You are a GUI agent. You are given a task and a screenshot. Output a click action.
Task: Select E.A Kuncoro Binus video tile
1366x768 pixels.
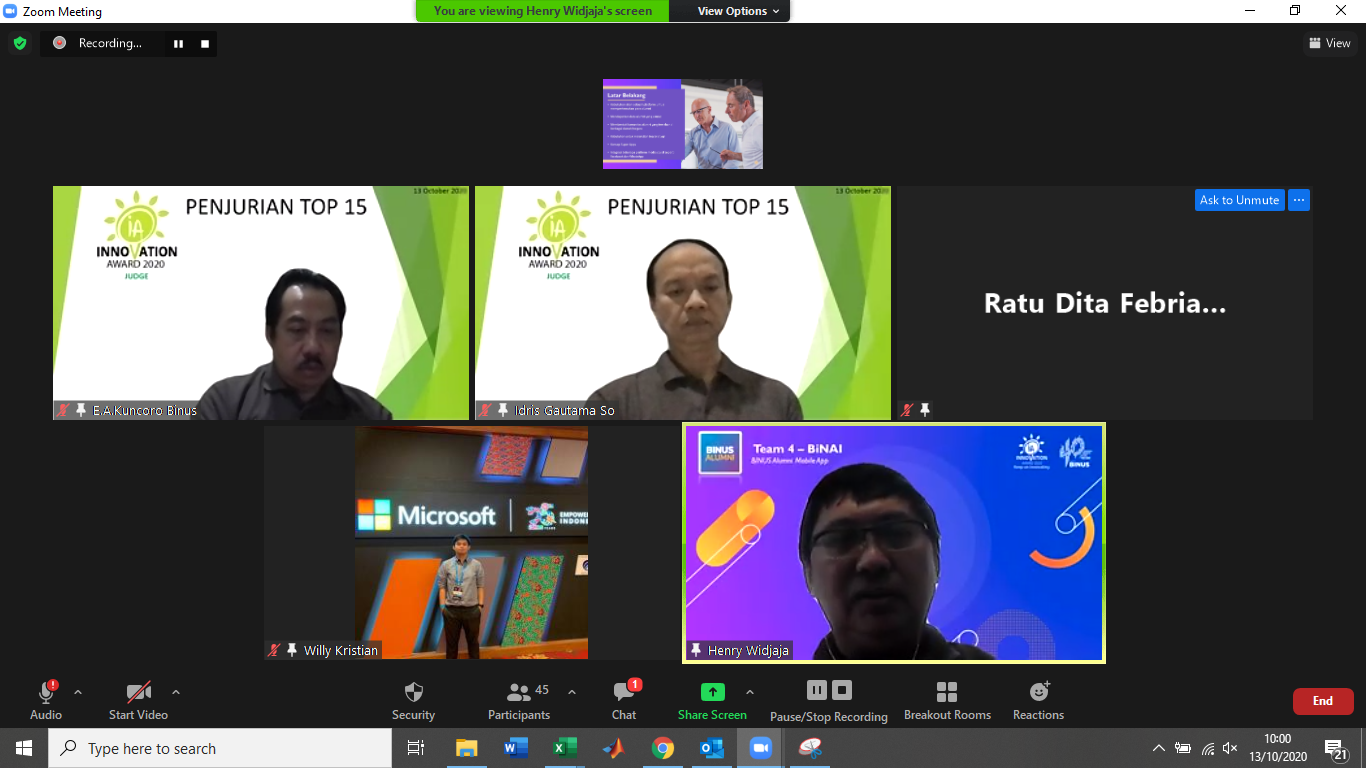[x=261, y=303]
